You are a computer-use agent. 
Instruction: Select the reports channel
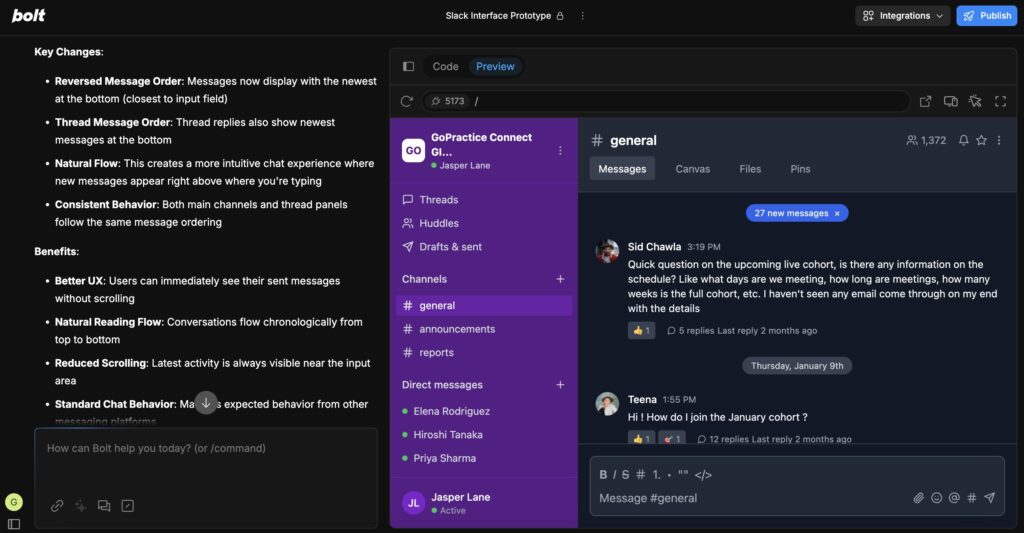[x=484, y=353]
